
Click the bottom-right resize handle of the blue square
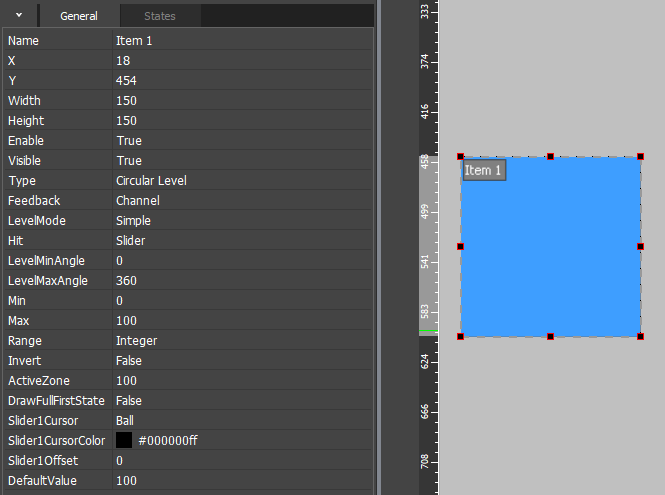pos(640,336)
